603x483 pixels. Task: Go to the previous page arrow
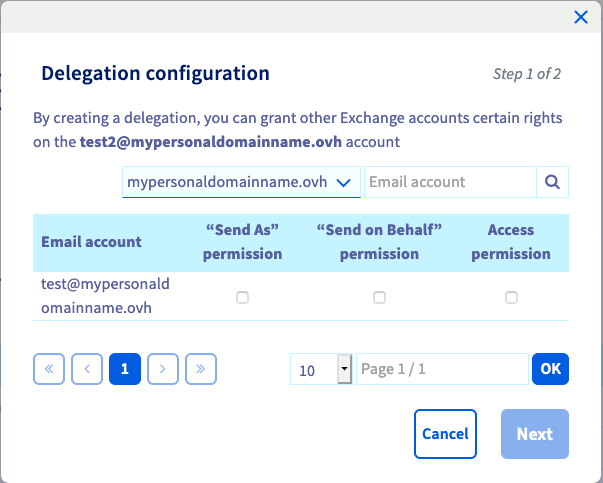click(87, 369)
